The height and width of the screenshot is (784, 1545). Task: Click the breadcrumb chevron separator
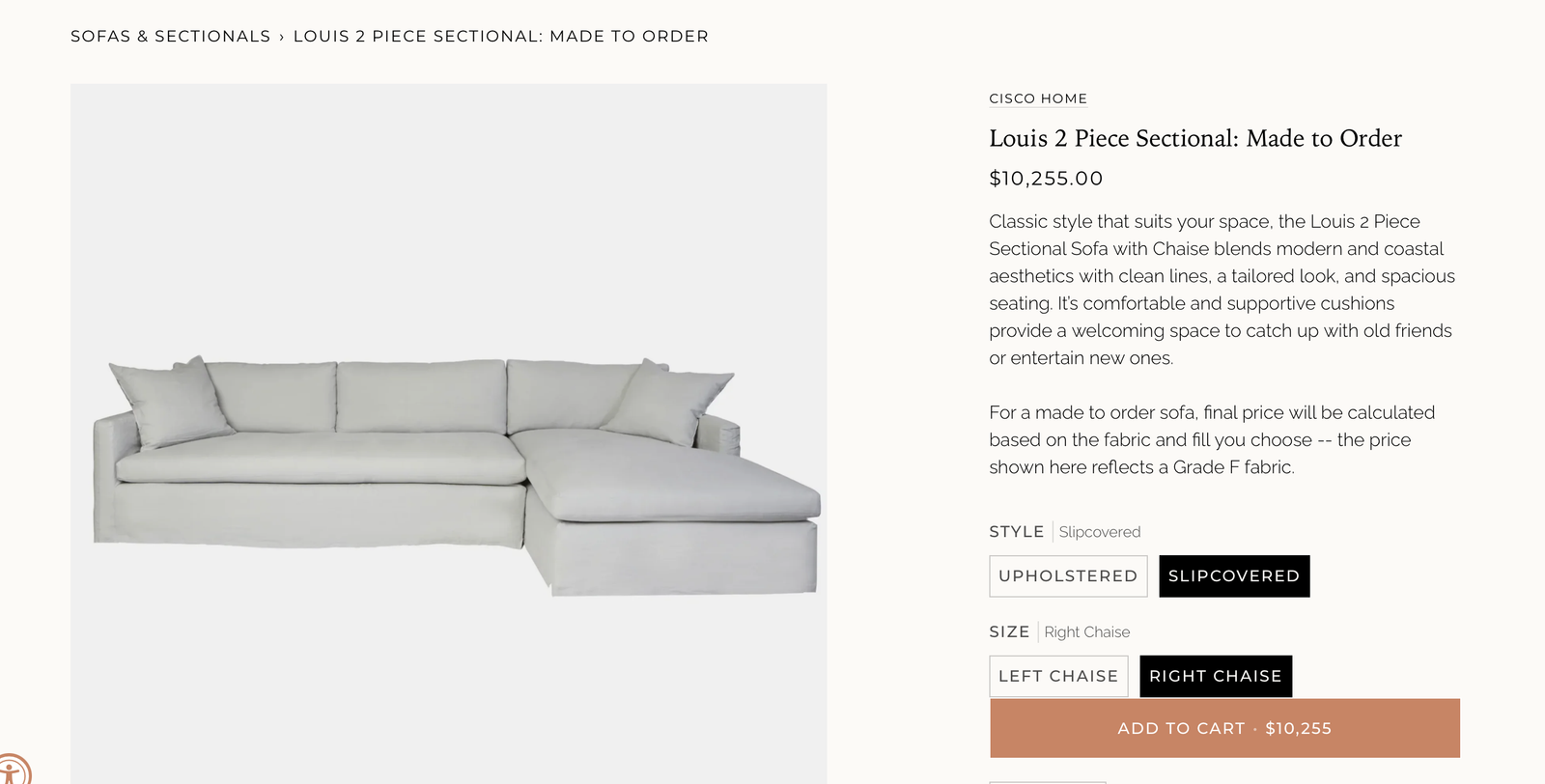click(x=282, y=37)
